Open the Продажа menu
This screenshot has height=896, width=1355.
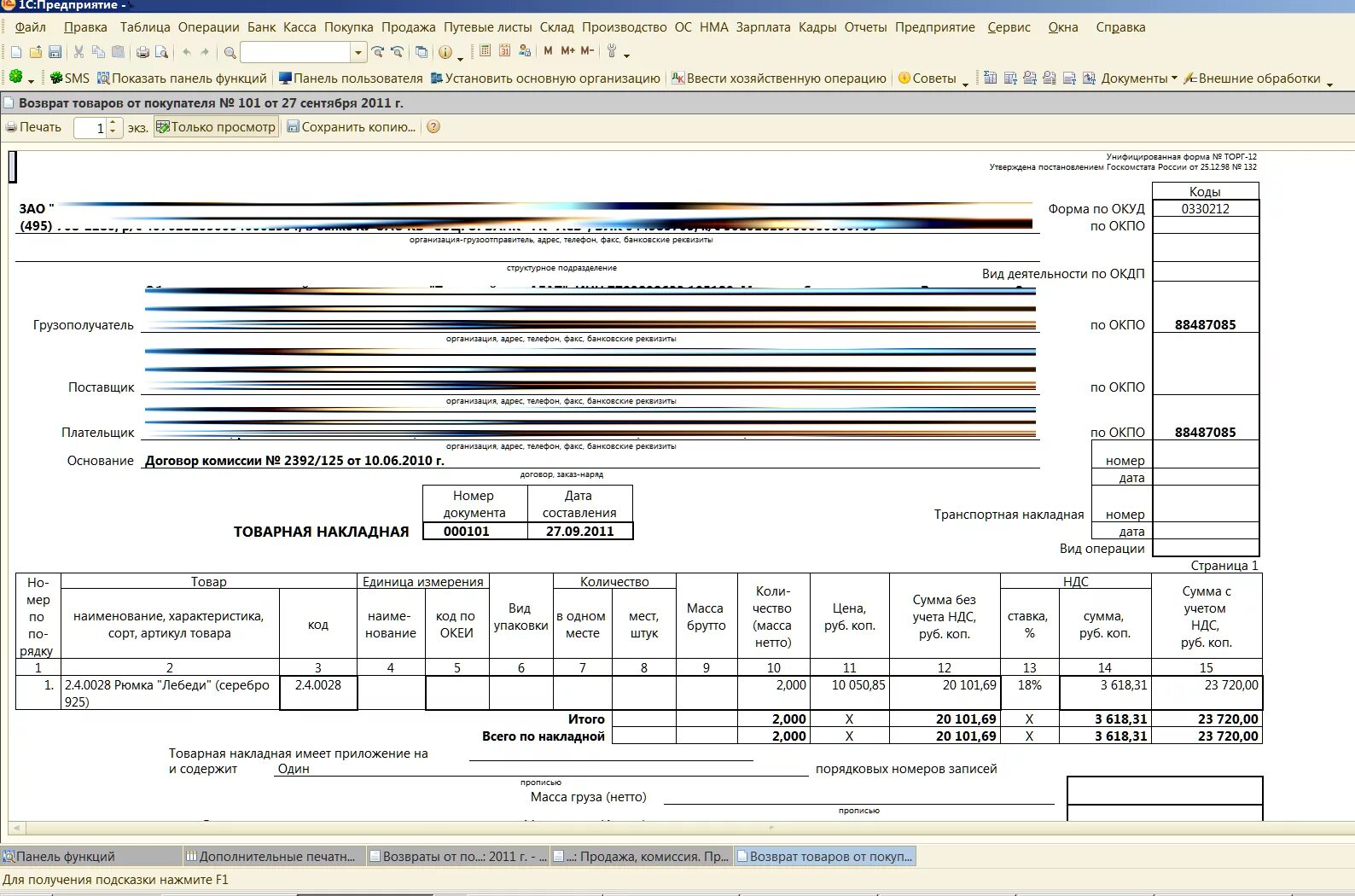click(x=409, y=27)
